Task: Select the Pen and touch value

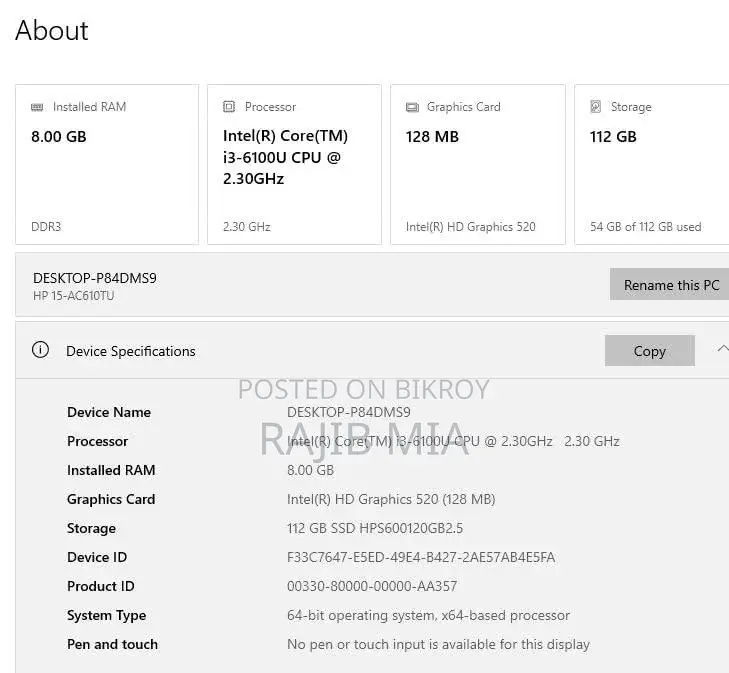Action: (x=438, y=644)
